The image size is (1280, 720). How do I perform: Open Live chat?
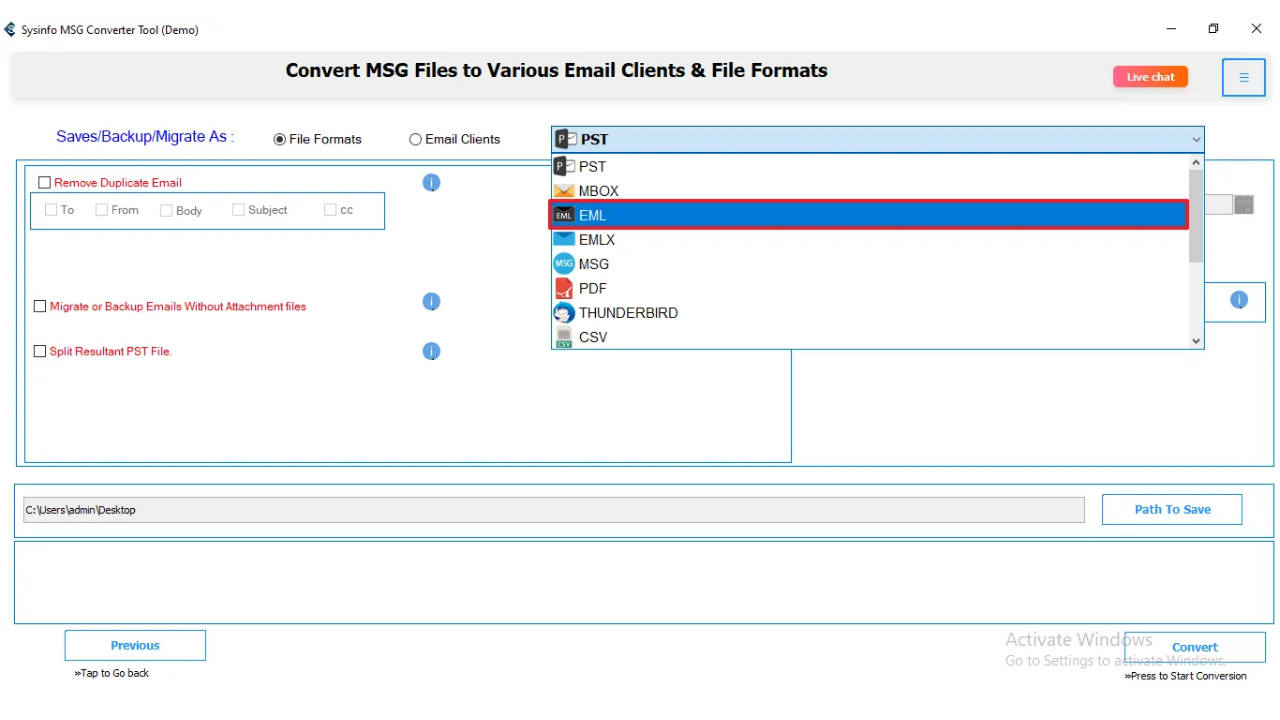[1150, 77]
